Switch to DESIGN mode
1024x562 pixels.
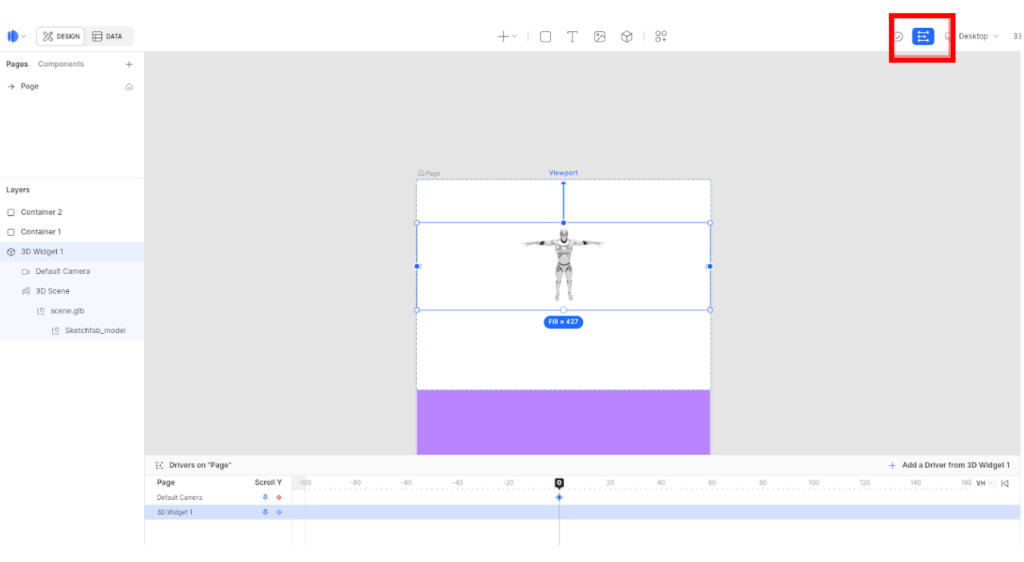pyautogui.click(x=61, y=36)
